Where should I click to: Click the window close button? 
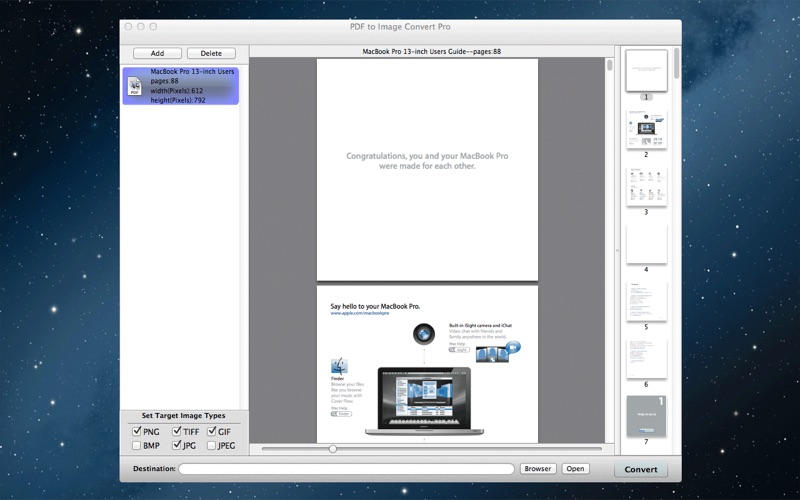point(129,27)
